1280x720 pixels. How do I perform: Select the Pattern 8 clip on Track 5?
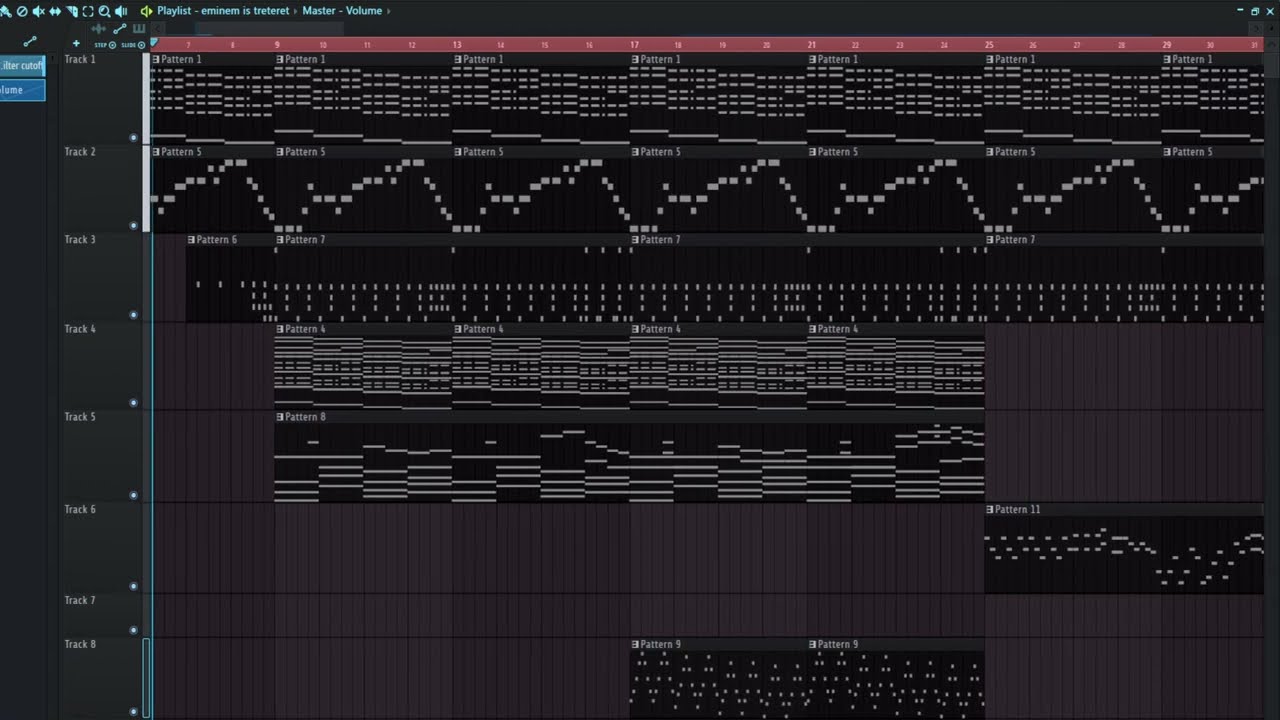(x=630, y=457)
